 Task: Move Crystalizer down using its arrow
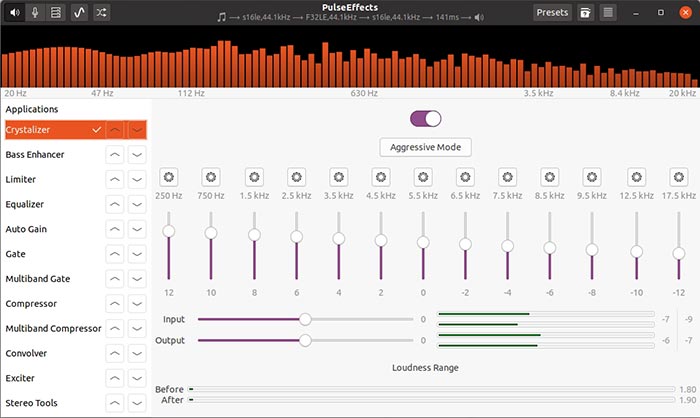[137, 130]
